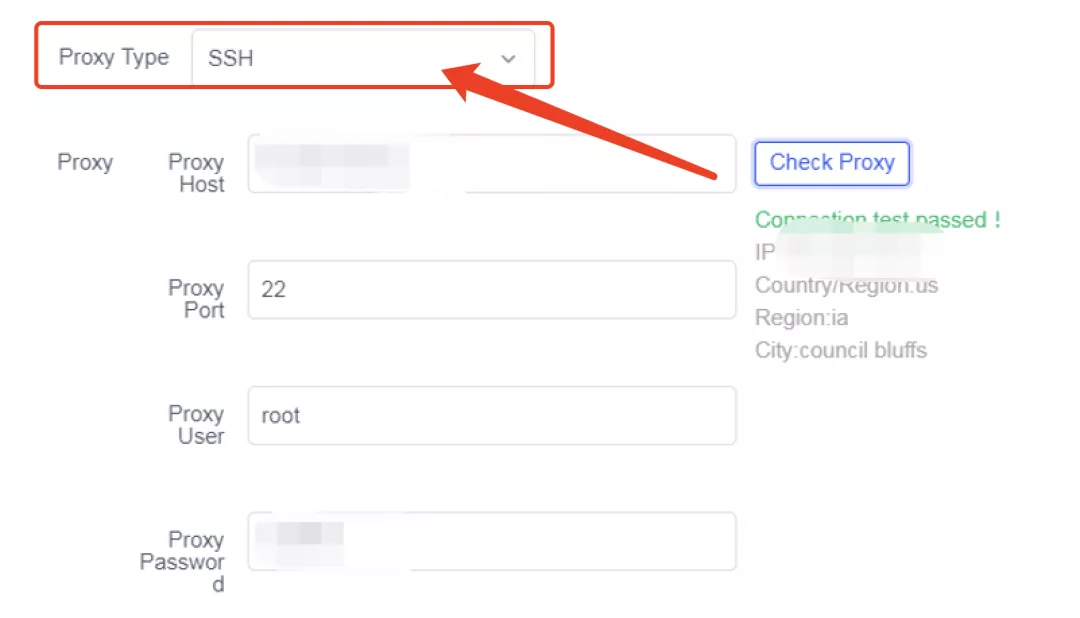Image resolution: width=1080 pixels, height=618 pixels.
Task: Click the Proxy User label
Action: pyautogui.click(x=196, y=425)
